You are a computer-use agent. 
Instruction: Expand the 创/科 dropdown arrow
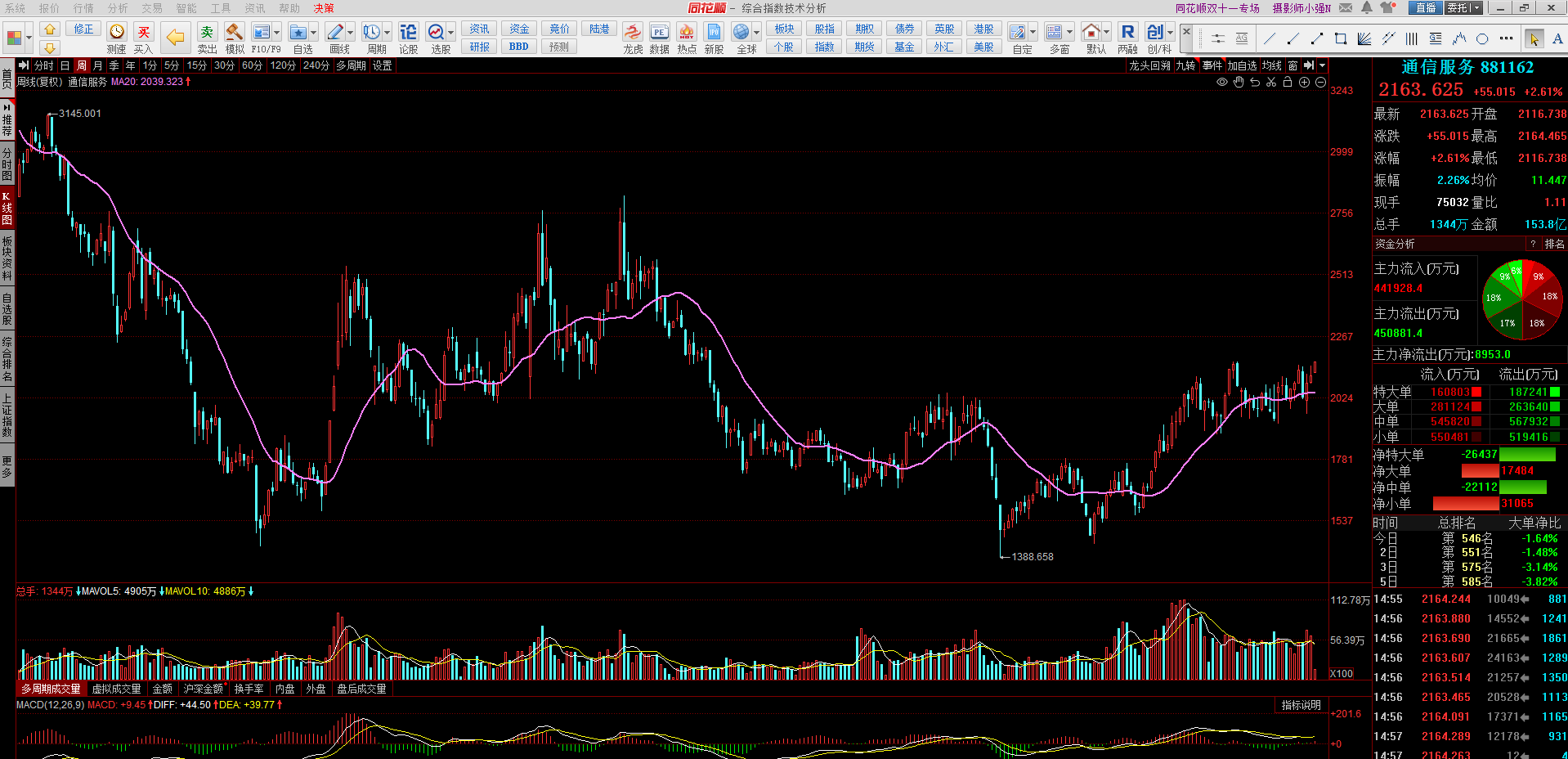[x=1170, y=32]
